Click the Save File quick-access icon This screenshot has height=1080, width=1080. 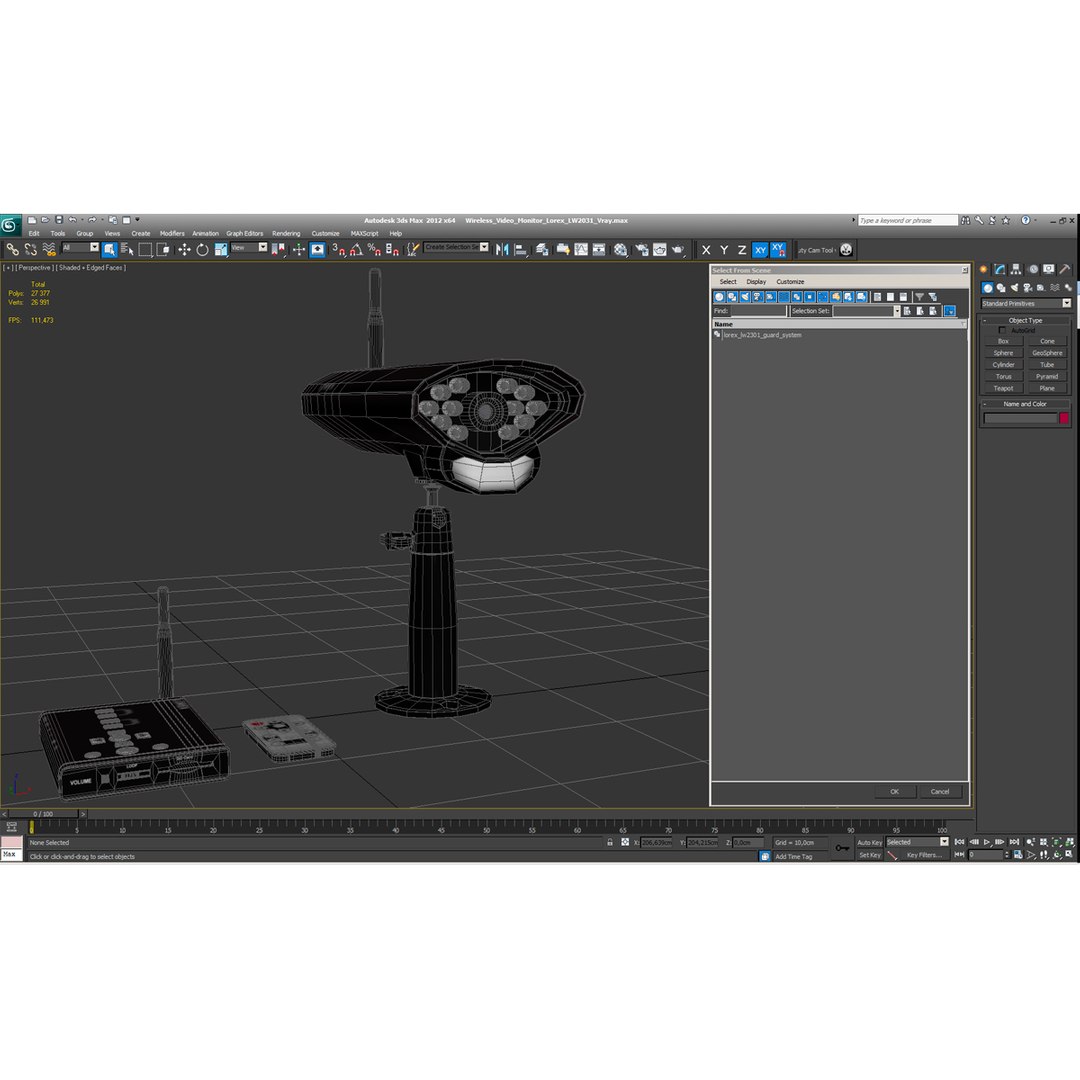pos(59,220)
